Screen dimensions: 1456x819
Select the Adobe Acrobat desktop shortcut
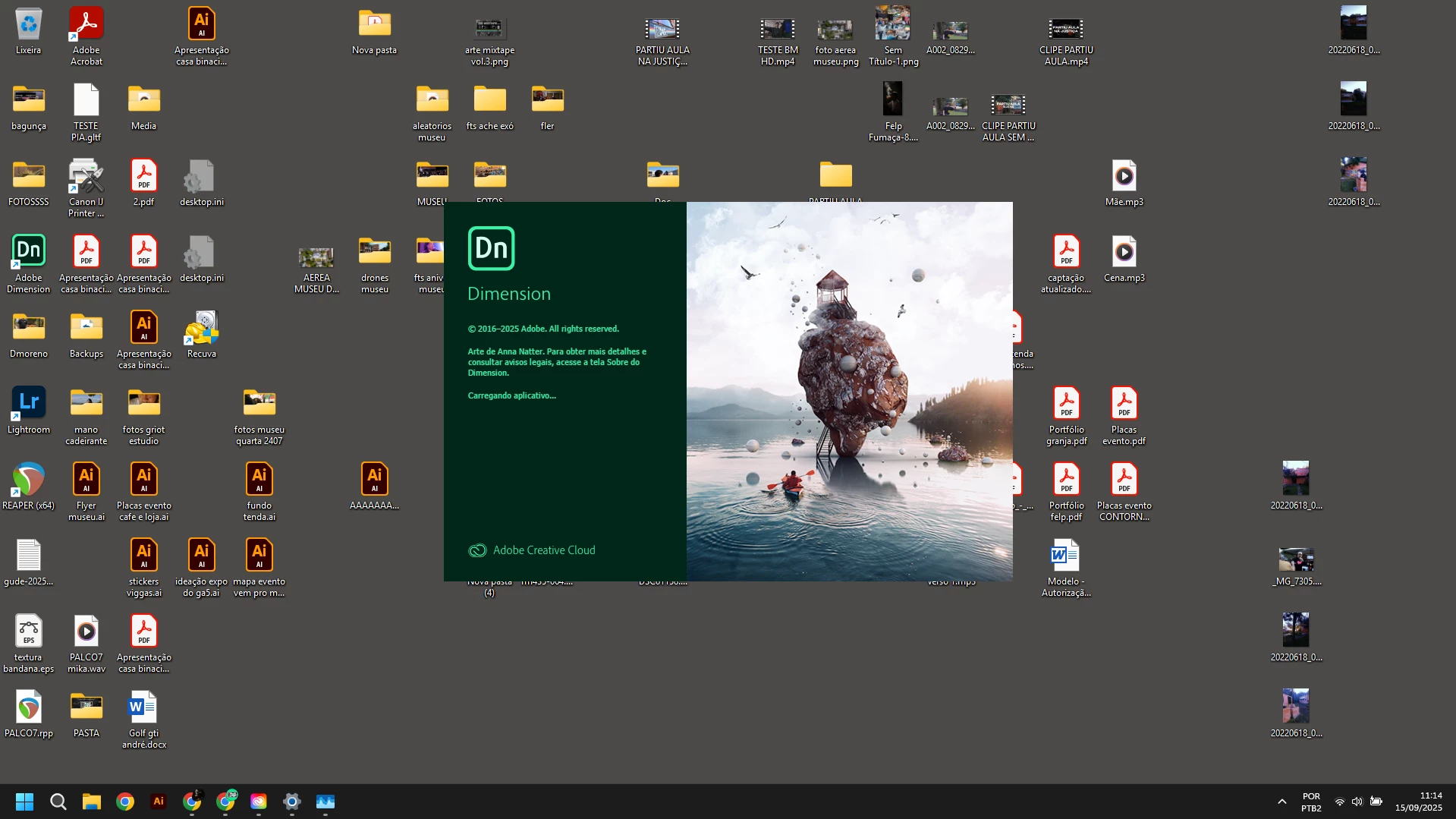pos(86,36)
